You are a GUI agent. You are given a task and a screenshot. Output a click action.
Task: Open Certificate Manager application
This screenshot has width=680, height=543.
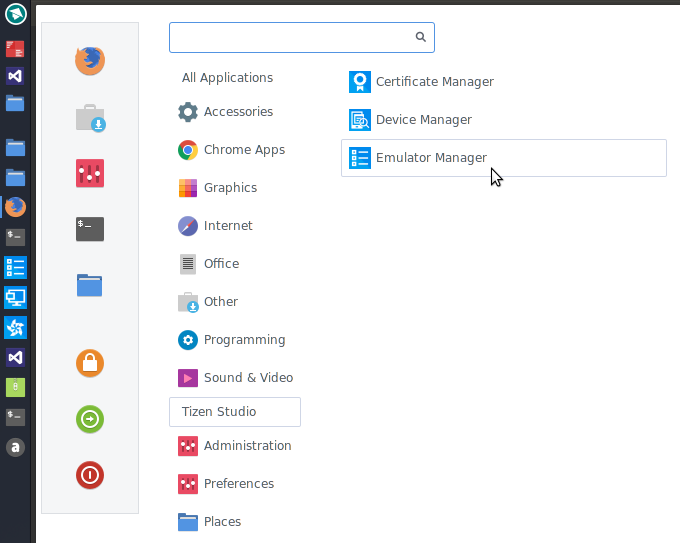click(421, 82)
